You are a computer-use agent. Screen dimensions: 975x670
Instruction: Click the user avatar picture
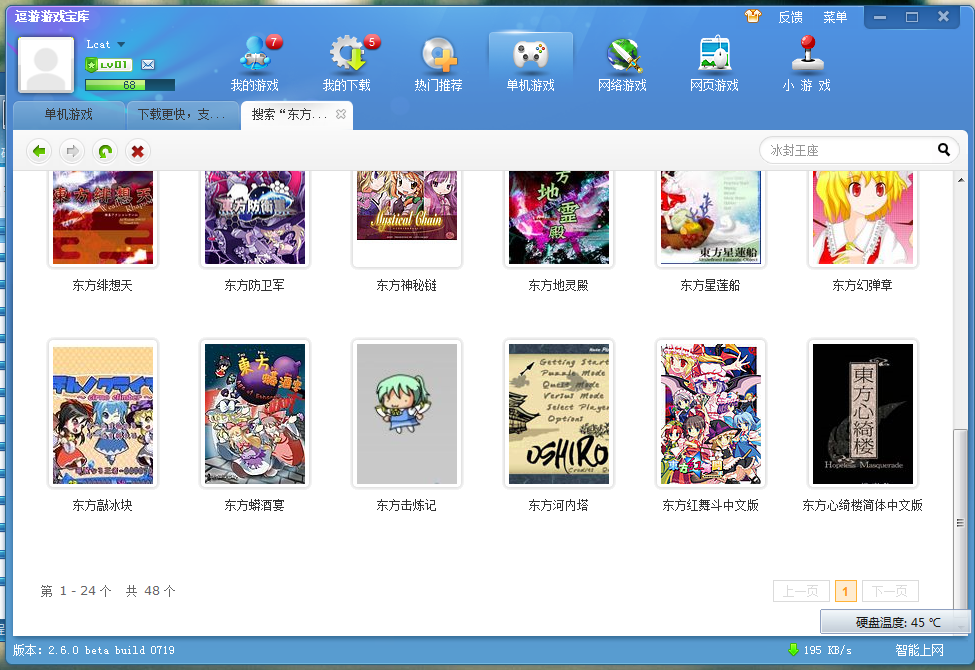46,64
